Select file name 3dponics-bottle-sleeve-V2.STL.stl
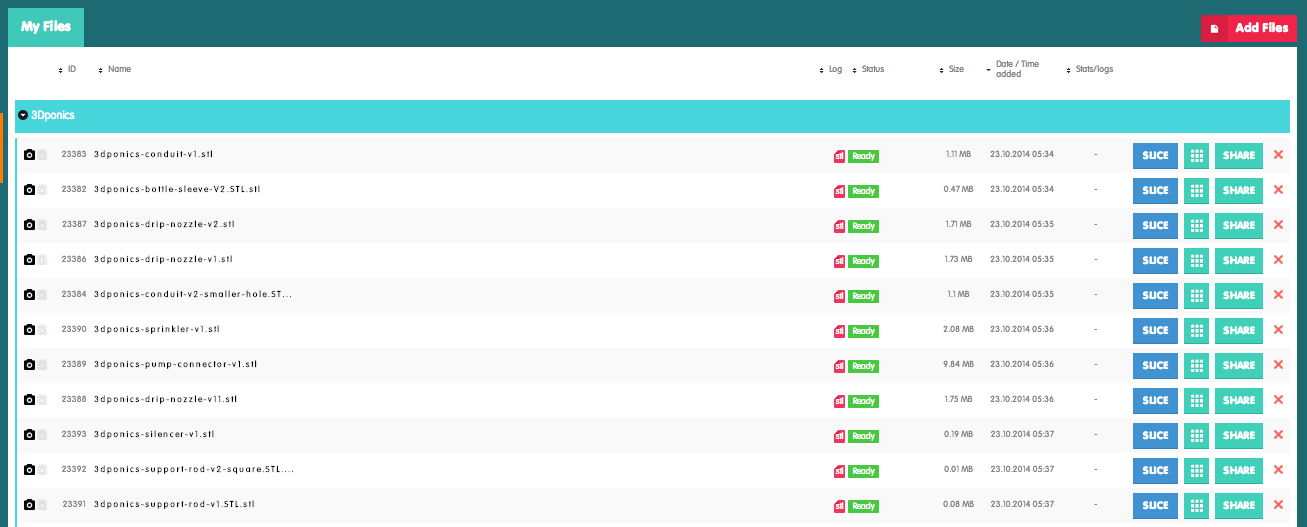This screenshot has height=527, width=1307. click(x=177, y=189)
